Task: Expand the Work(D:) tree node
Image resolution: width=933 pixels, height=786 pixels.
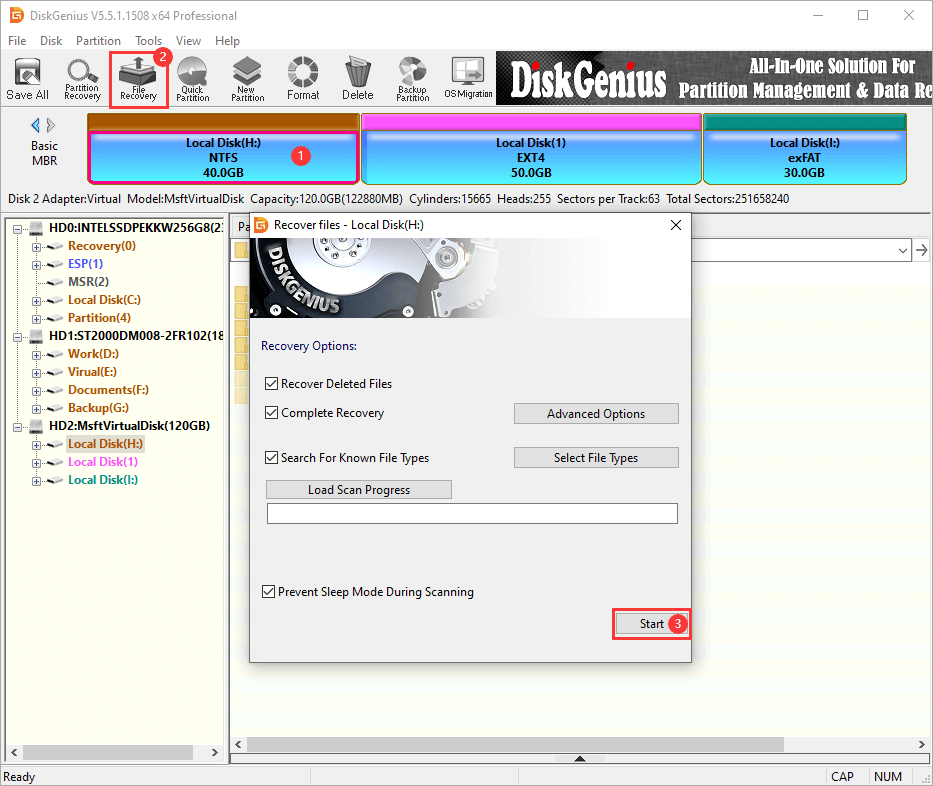Action: coord(36,355)
